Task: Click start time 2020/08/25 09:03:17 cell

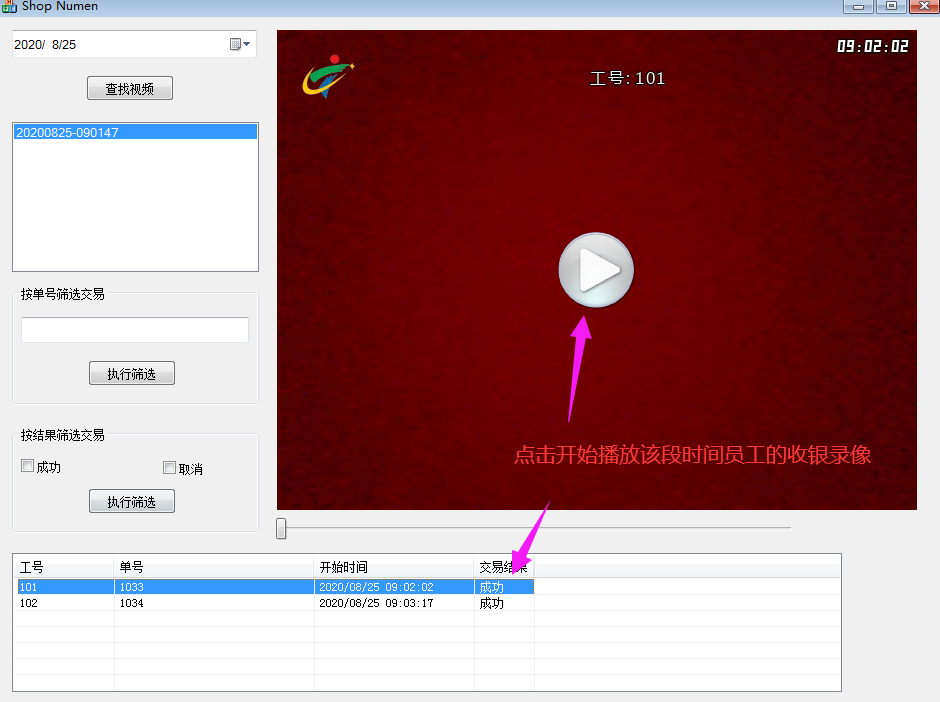Action: 394,603
